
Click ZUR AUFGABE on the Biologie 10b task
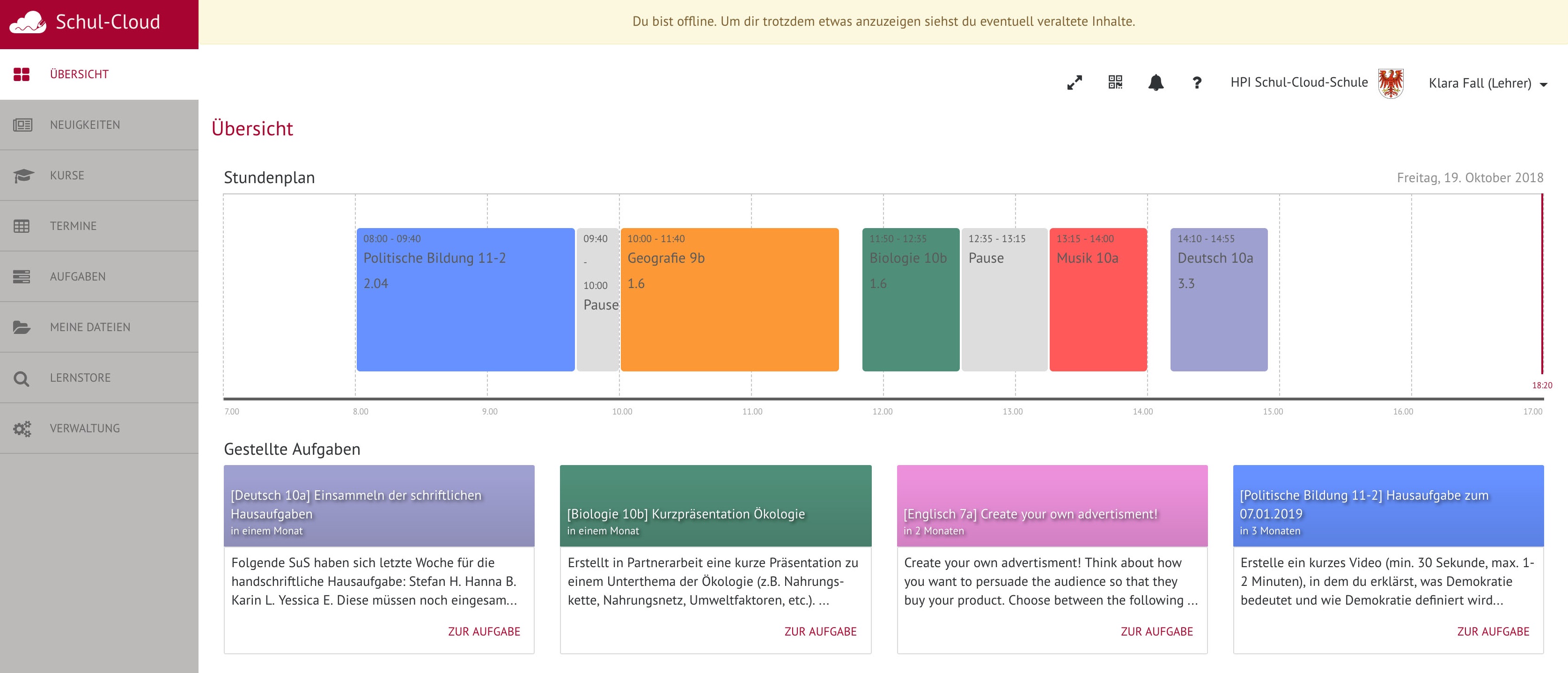coord(821,632)
